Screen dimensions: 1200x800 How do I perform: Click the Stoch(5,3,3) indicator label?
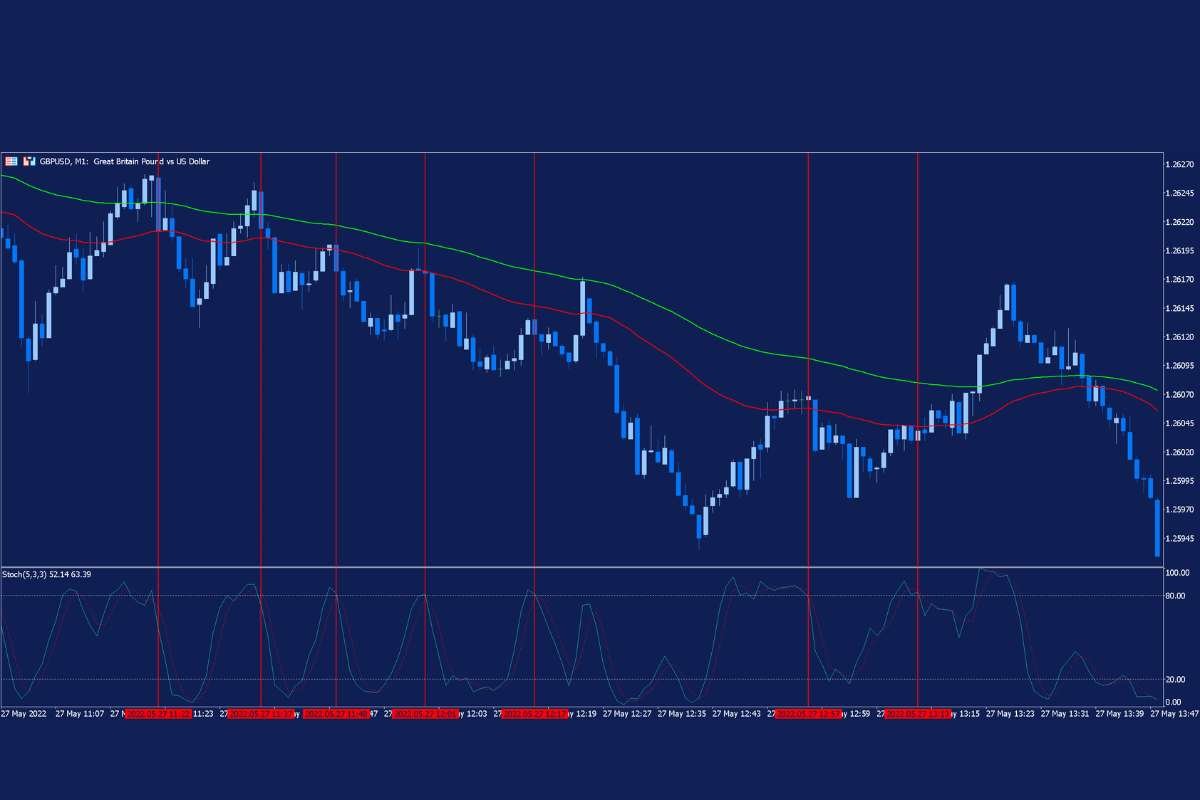pos(46,574)
